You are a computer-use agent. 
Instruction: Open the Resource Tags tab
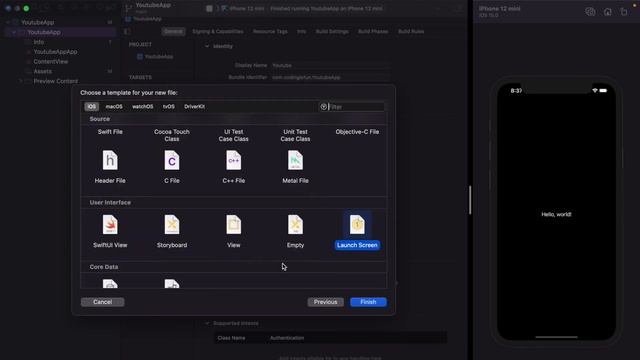270,31
